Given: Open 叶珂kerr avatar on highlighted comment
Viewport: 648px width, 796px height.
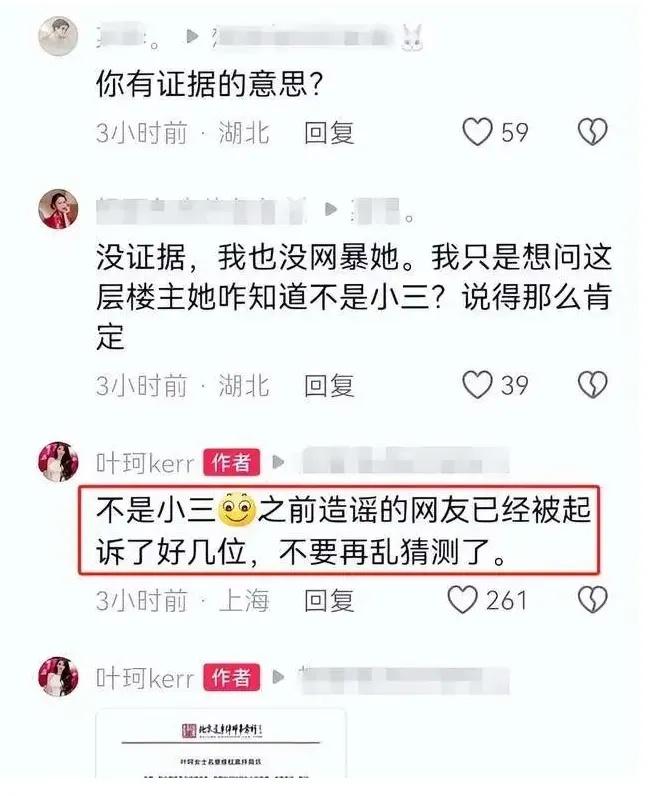Looking at the screenshot, I should [58, 461].
